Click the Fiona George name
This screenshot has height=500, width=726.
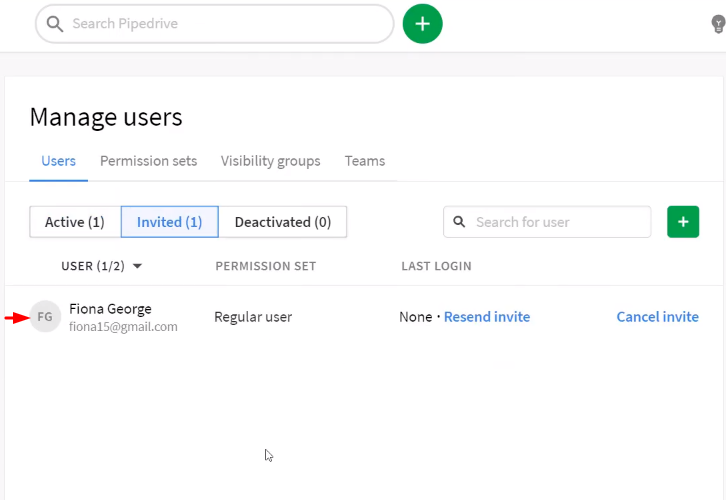[x=110, y=309]
